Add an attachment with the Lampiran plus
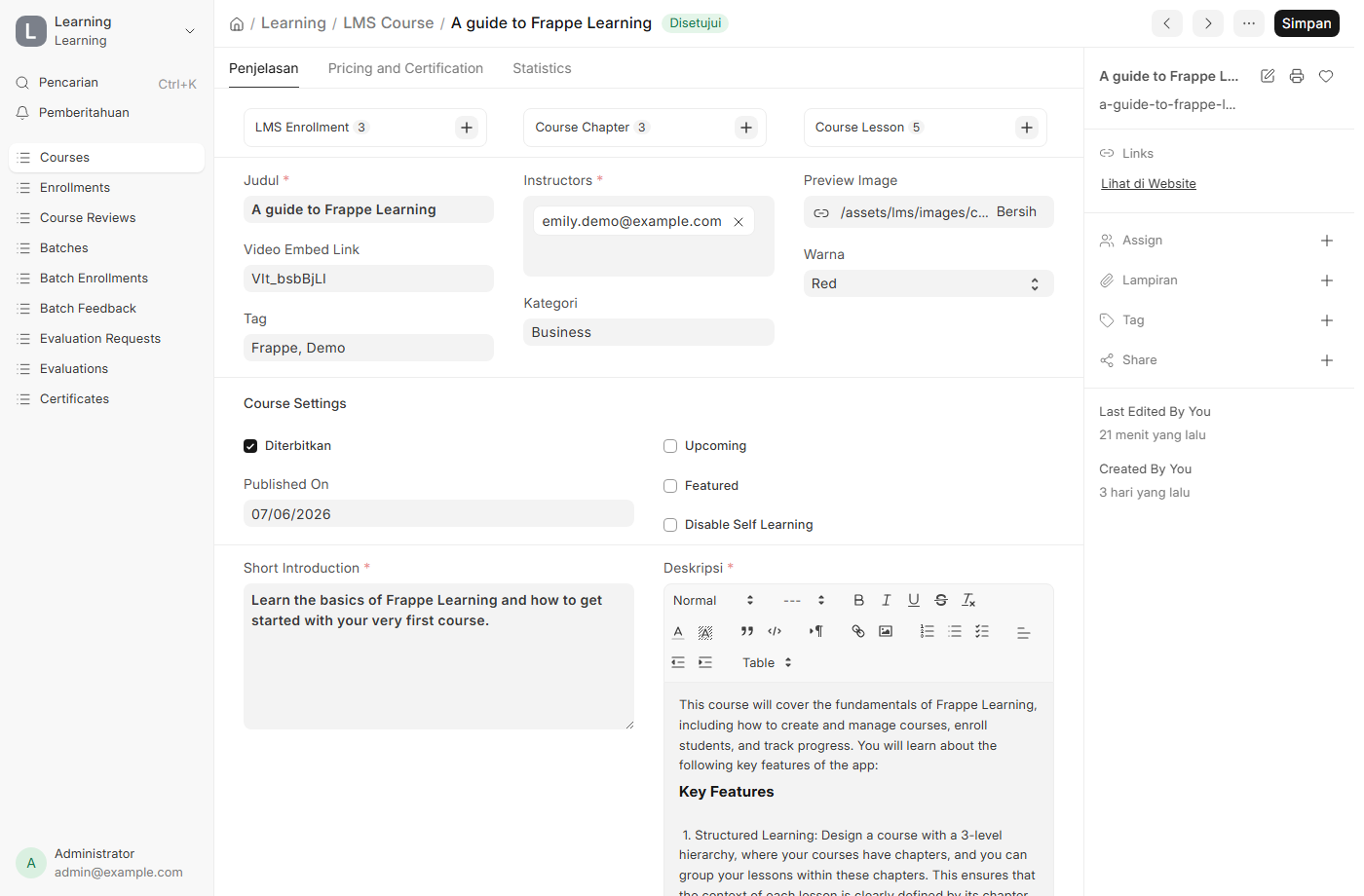This screenshot has height=896, width=1364. click(x=1327, y=280)
